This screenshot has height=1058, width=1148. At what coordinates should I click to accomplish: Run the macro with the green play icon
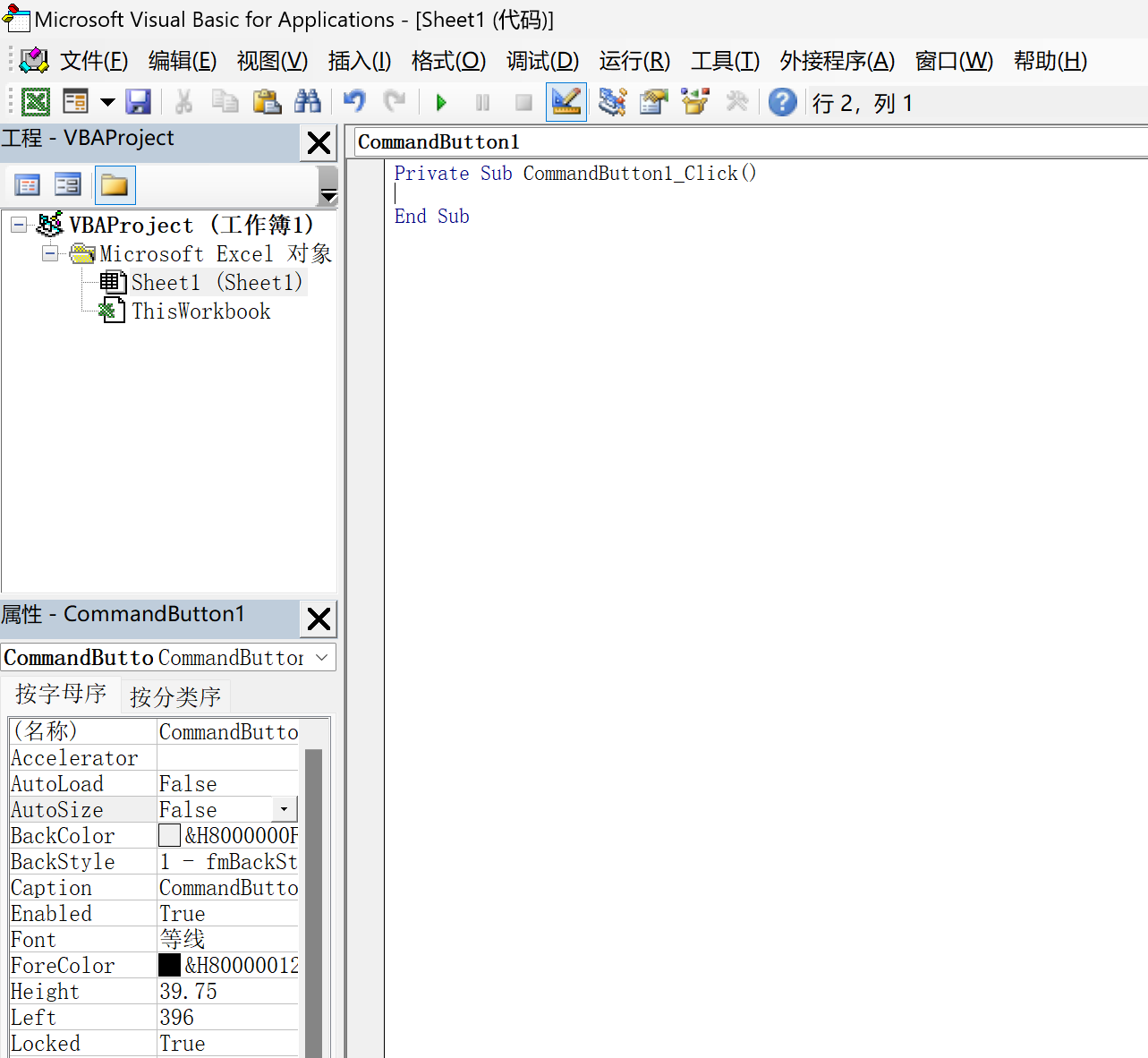pos(441,102)
